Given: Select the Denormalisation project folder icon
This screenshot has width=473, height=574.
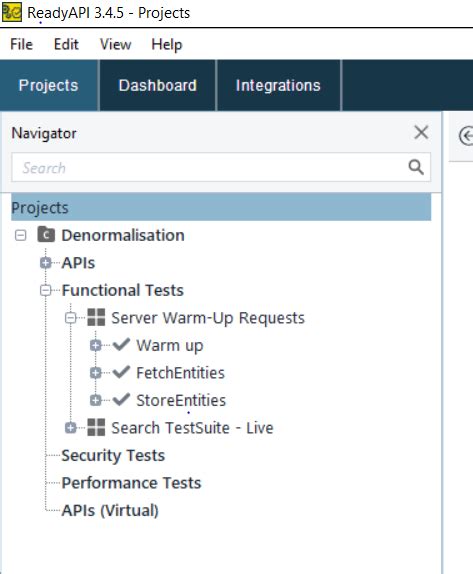Looking at the screenshot, I should coord(46,235).
